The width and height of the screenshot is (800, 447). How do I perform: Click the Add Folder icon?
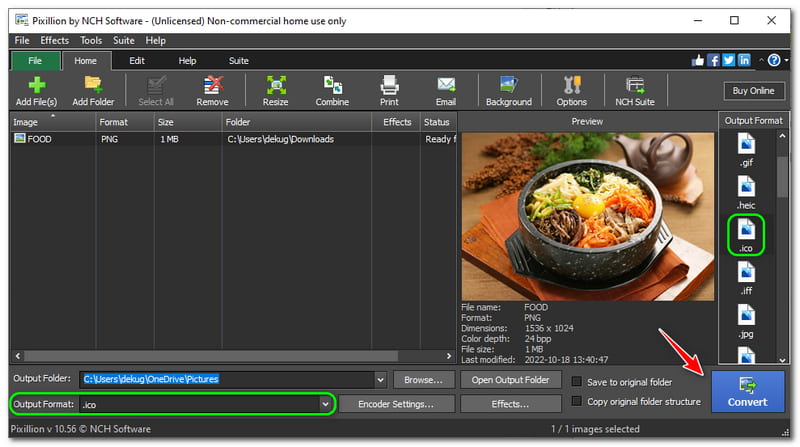click(93, 90)
